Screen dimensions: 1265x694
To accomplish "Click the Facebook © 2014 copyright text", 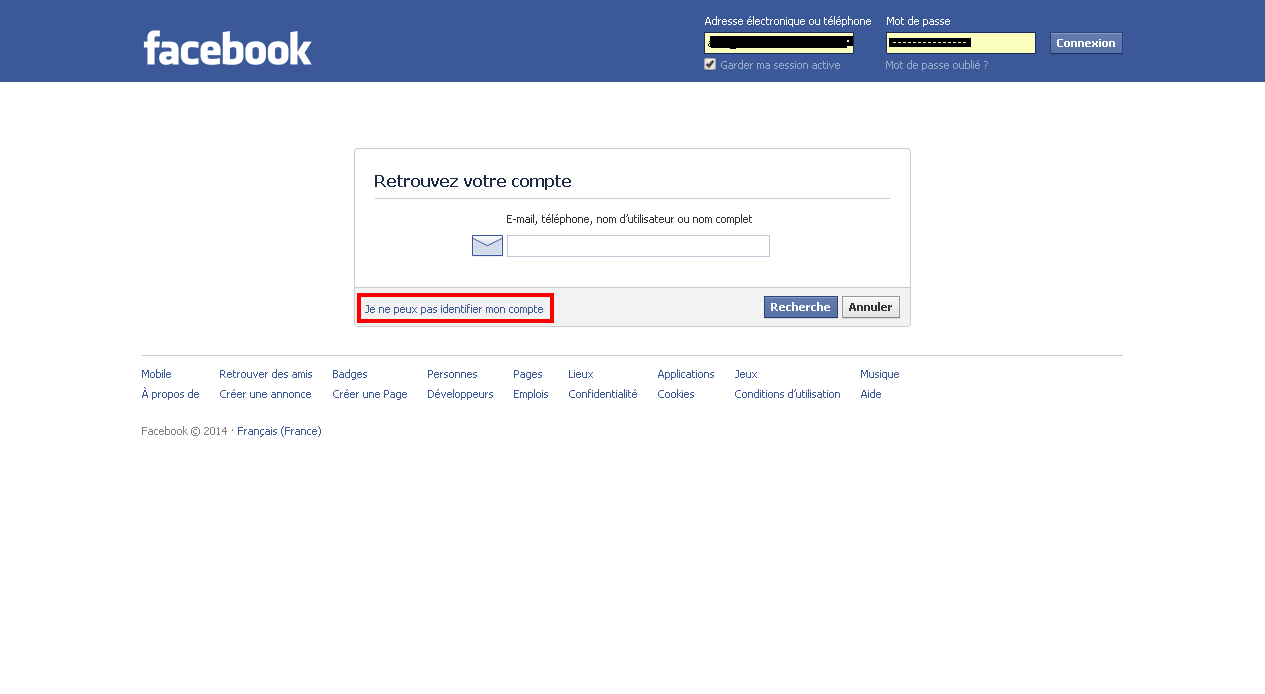I will pos(184,431).
